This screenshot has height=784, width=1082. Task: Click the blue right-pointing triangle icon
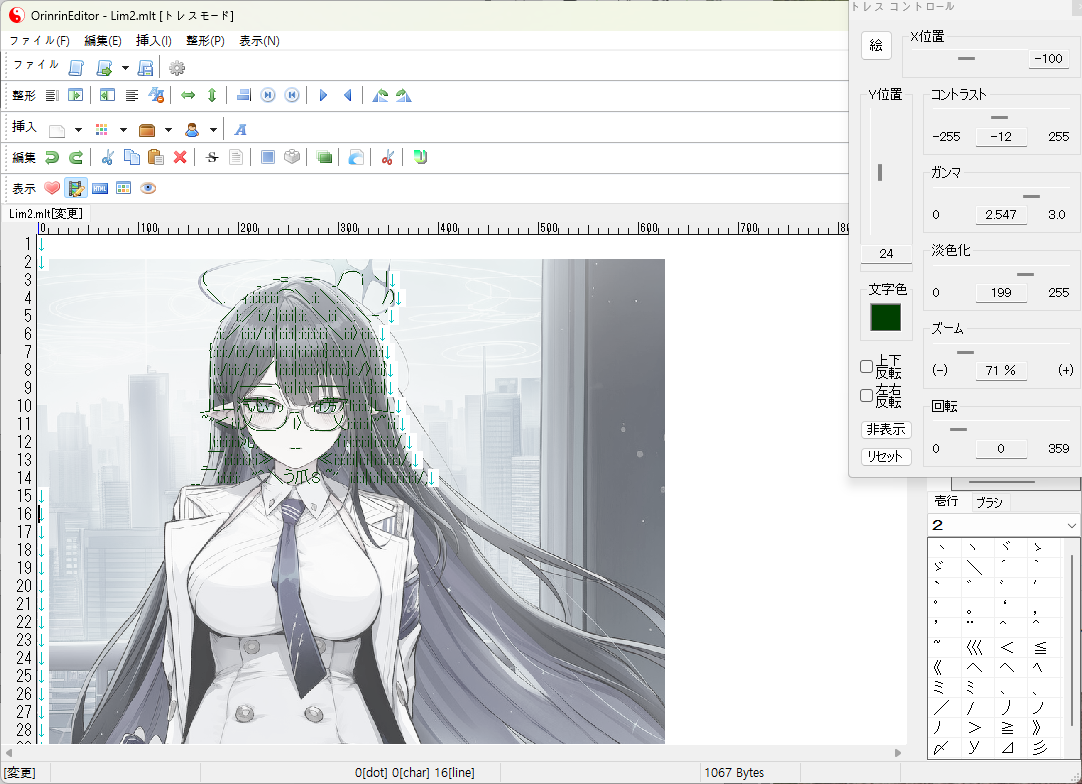tap(323, 95)
